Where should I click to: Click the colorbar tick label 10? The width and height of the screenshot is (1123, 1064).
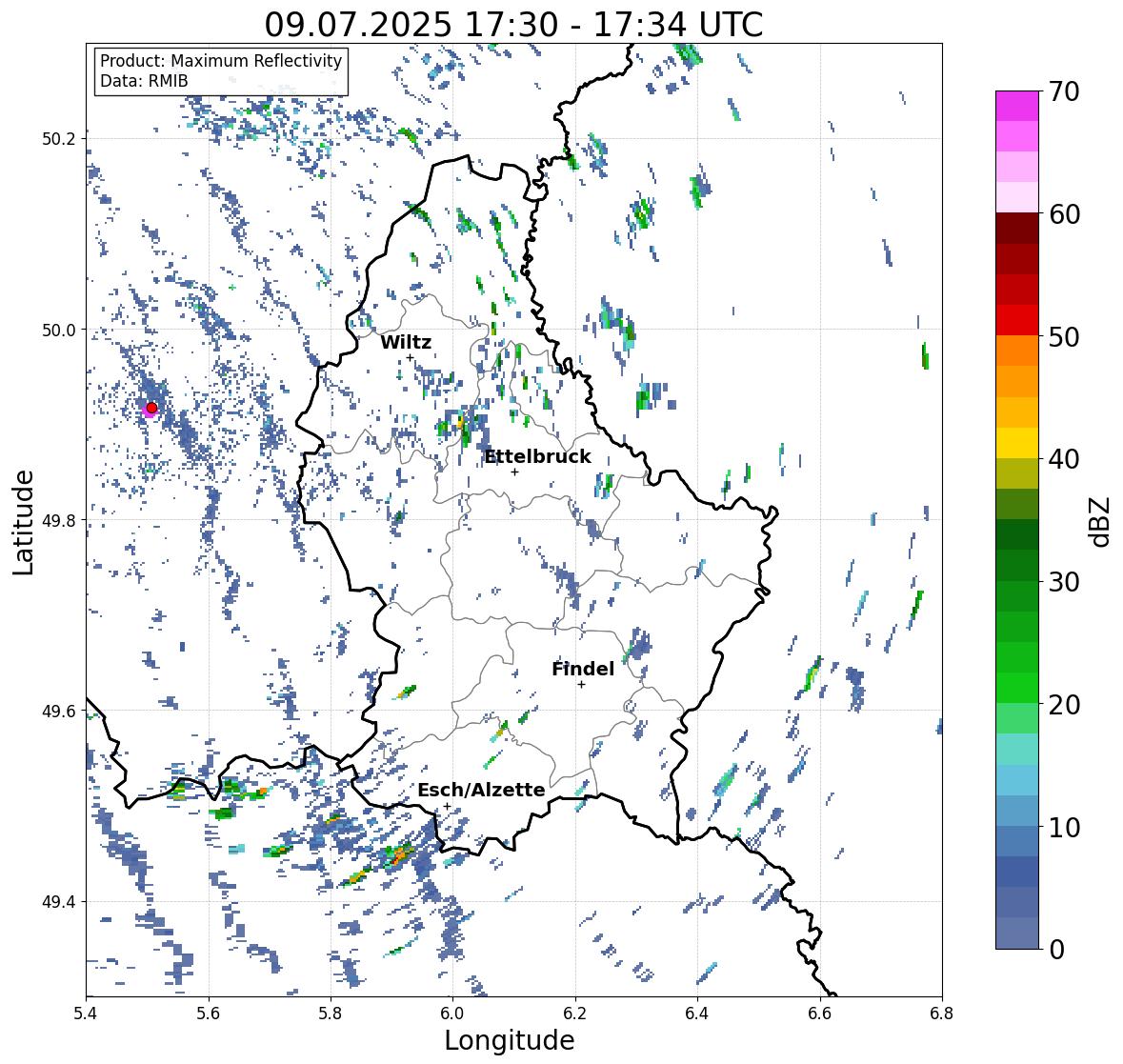point(1064,827)
